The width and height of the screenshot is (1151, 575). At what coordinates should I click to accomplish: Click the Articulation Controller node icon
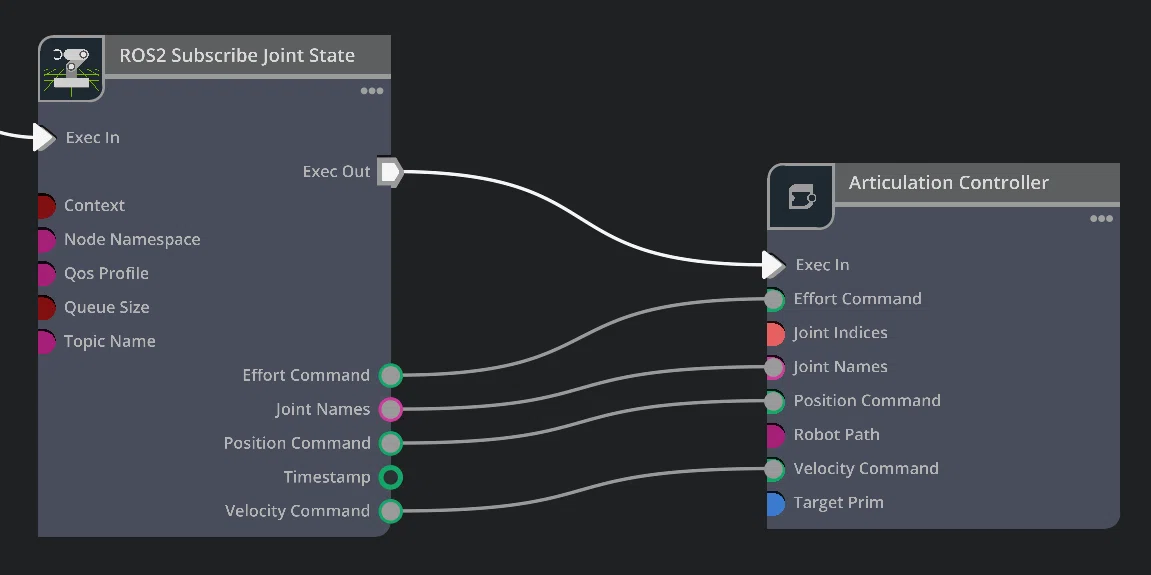coord(801,196)
